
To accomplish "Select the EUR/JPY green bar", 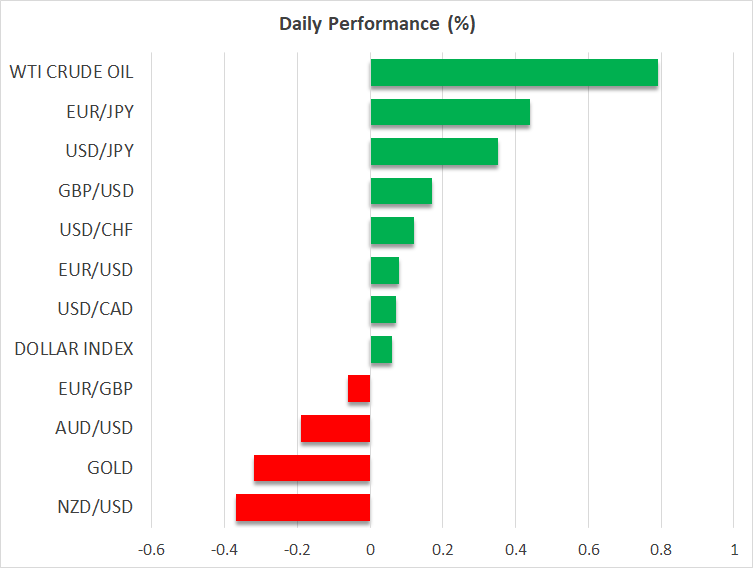I will pos(450,112).
